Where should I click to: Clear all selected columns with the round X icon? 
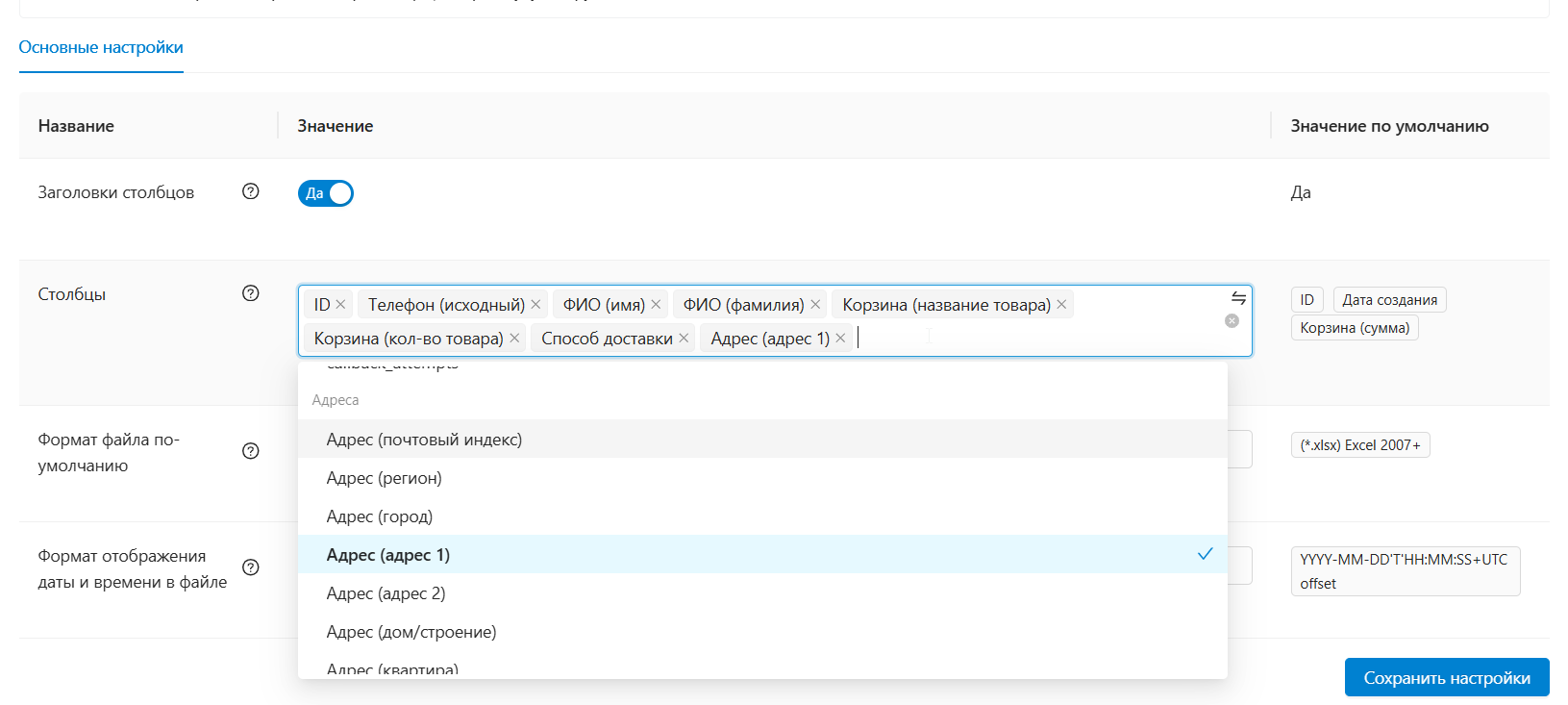coord(1232,321)
